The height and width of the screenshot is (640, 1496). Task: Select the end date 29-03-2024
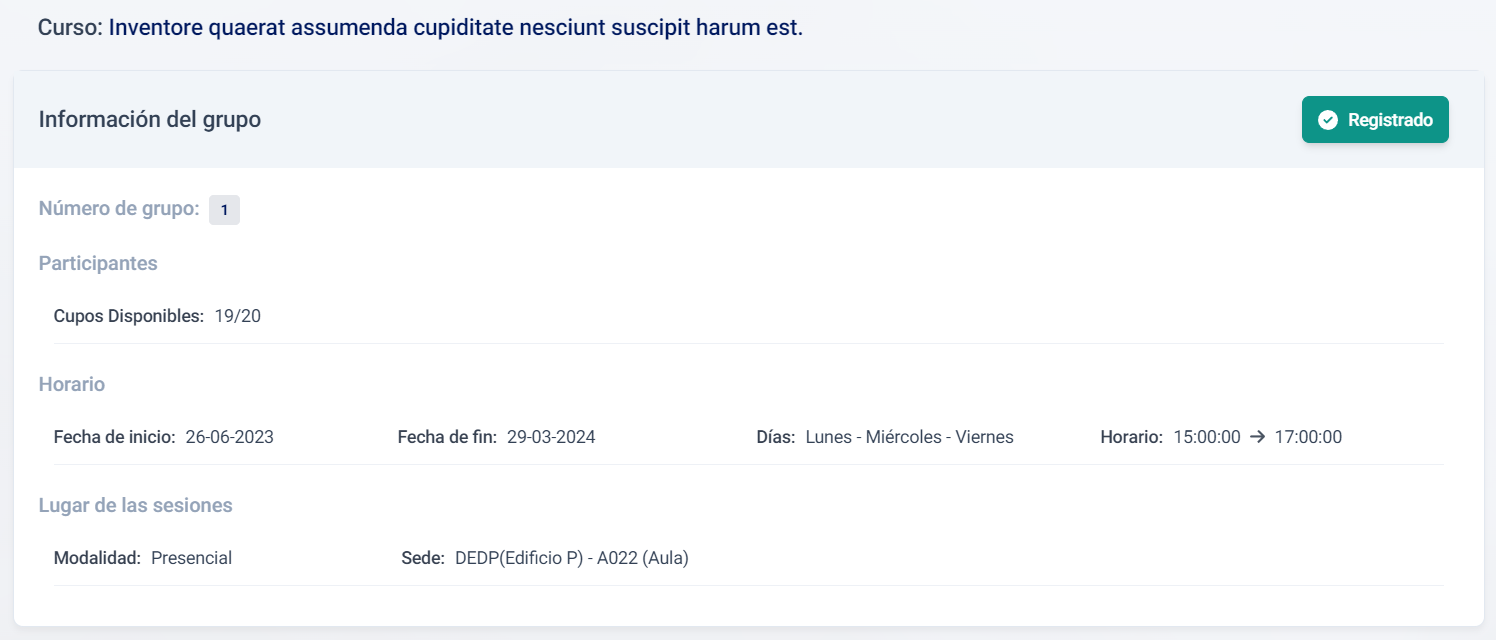[x=551, y=437]
